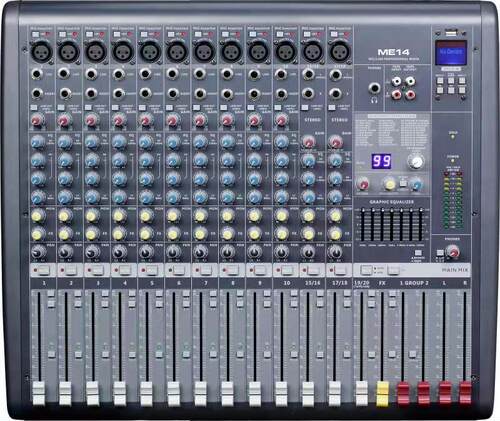500x421 pixels.
Task: Click the bottom-right media player button
Action: [462, 90]
